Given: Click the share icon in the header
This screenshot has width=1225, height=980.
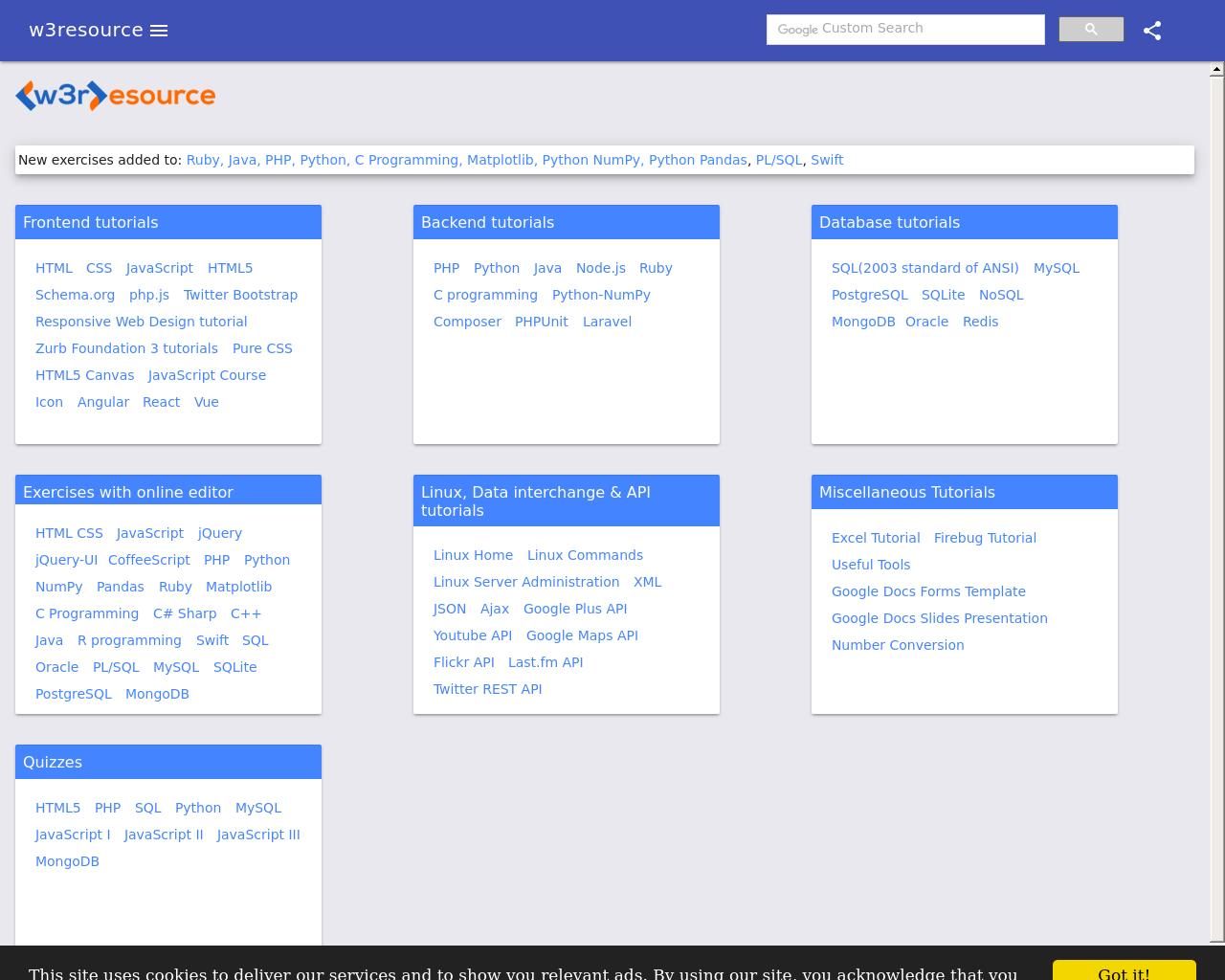Looking at the screenshot, I should 1152,30.
